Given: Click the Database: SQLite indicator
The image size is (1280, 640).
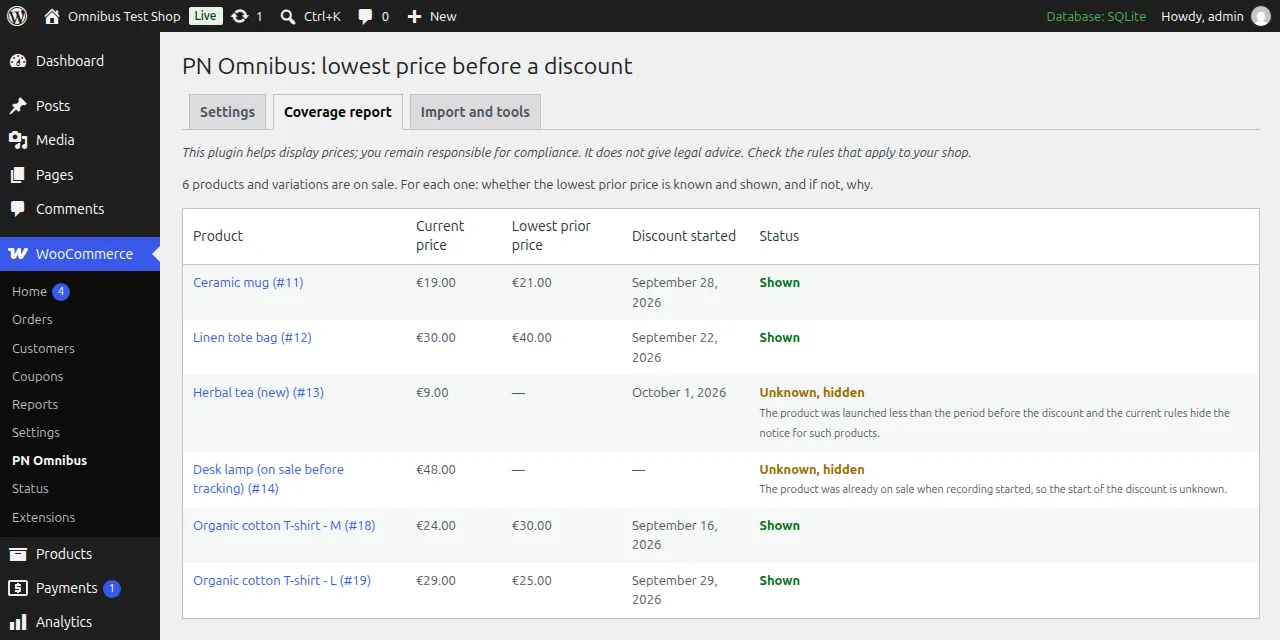Looking at the screenshot, I should (x=1096, y=16).
